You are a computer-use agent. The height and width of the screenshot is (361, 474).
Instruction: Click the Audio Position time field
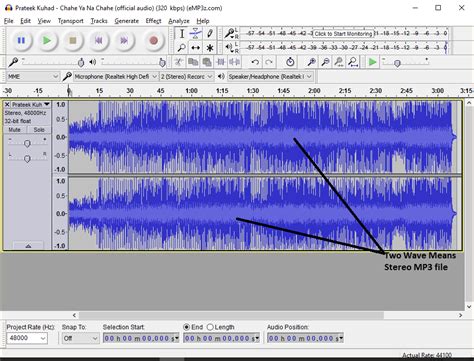(x=305, y=338)
